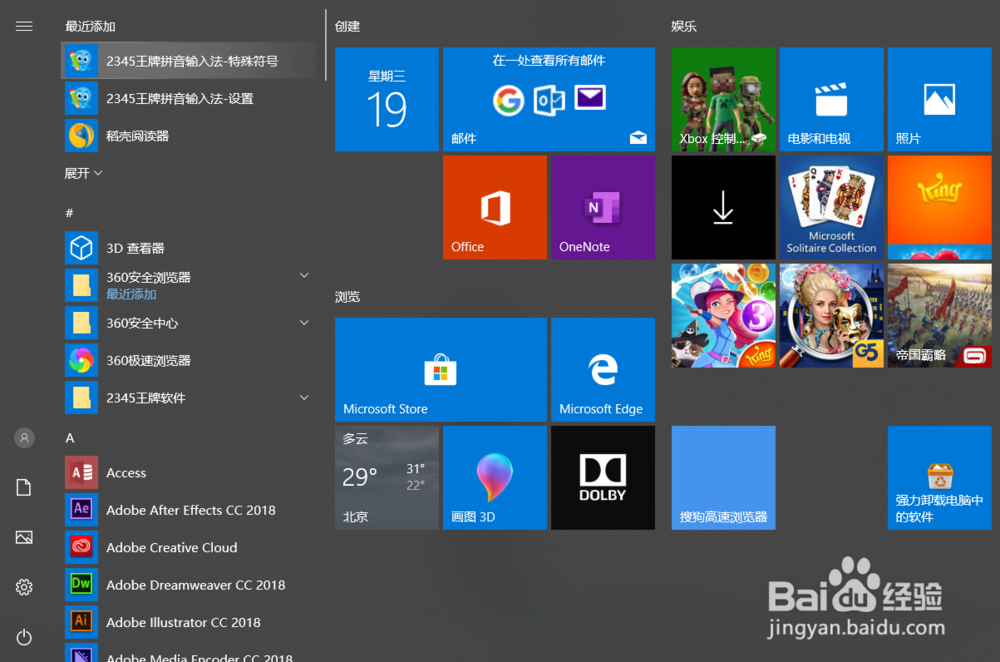
Task: Click the Power button icon
Action: point(24,637)
